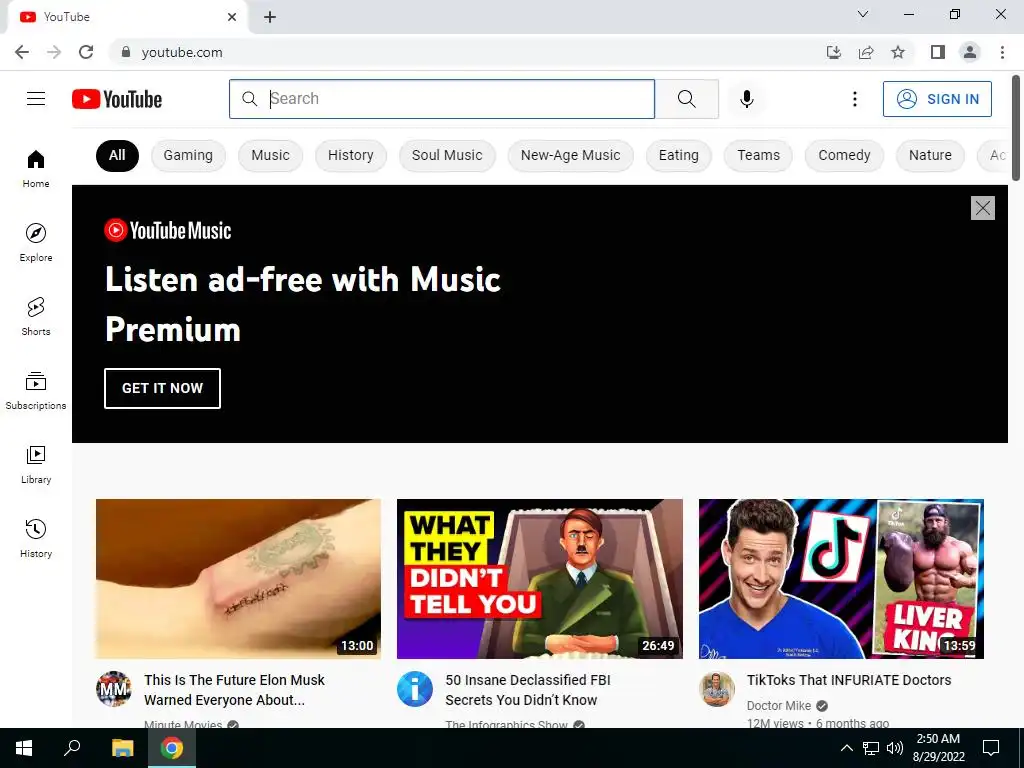Open the YouTube hamburger guide menu
This screenshot has width=1024, height=768.
tap(36, 99)
